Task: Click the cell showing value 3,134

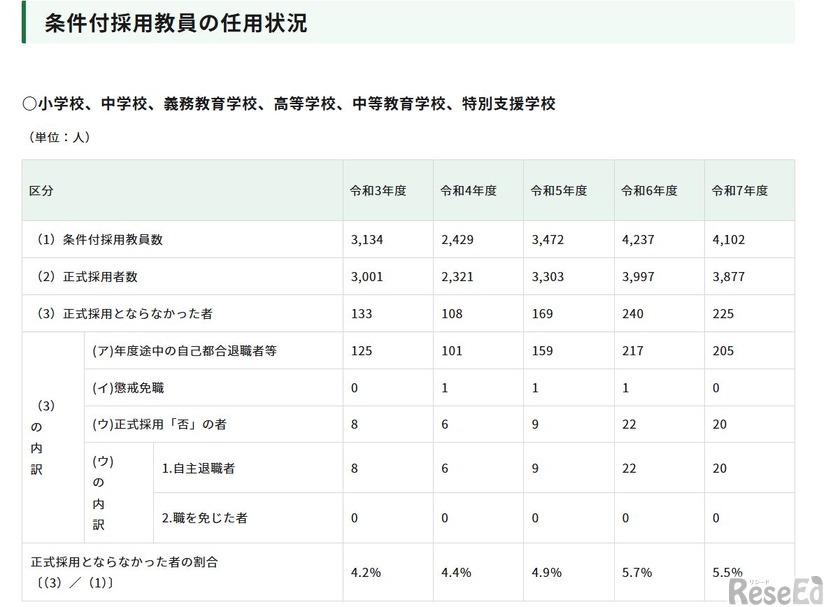Action: 368,239
